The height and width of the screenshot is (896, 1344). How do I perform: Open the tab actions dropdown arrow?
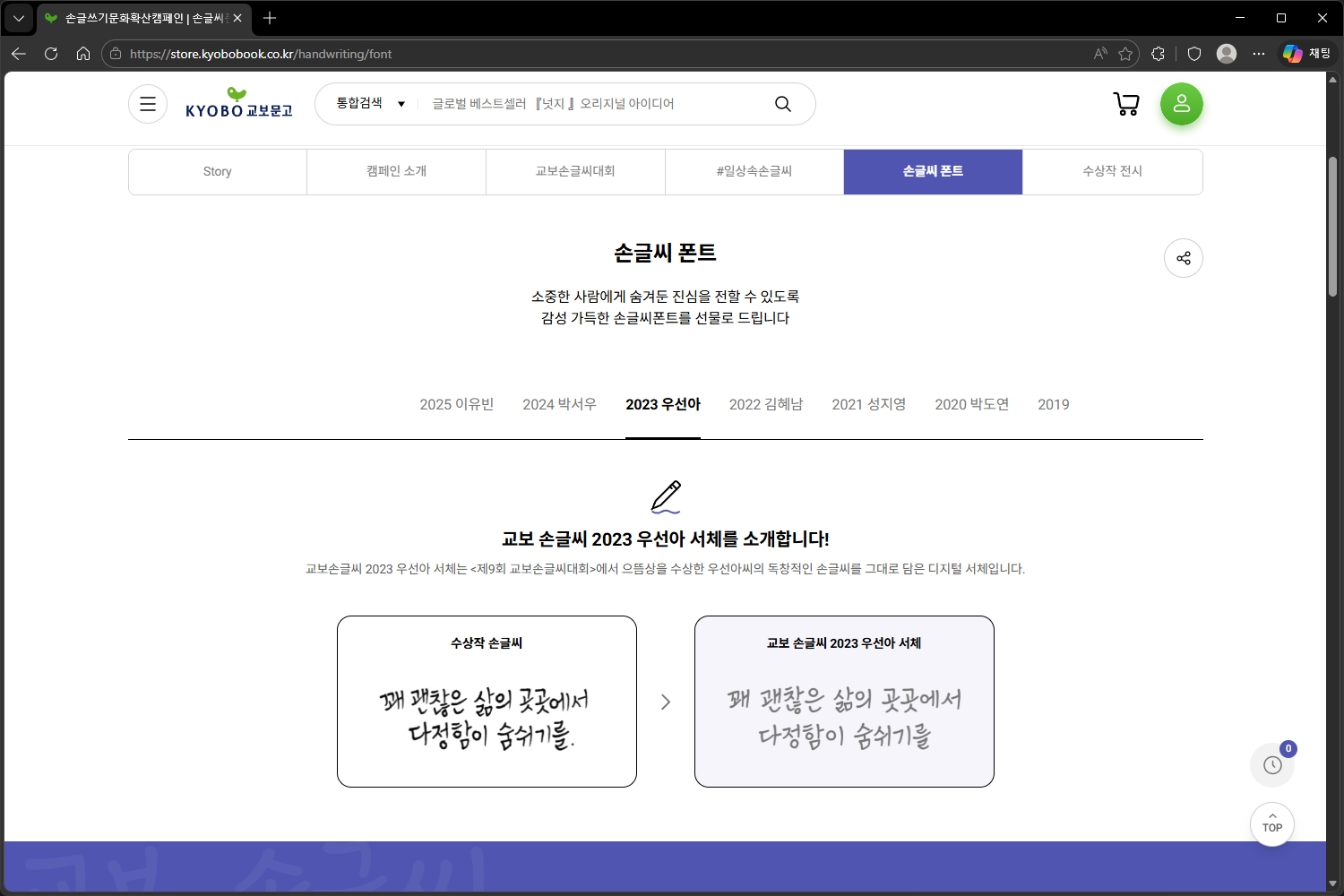click(18, 18)
